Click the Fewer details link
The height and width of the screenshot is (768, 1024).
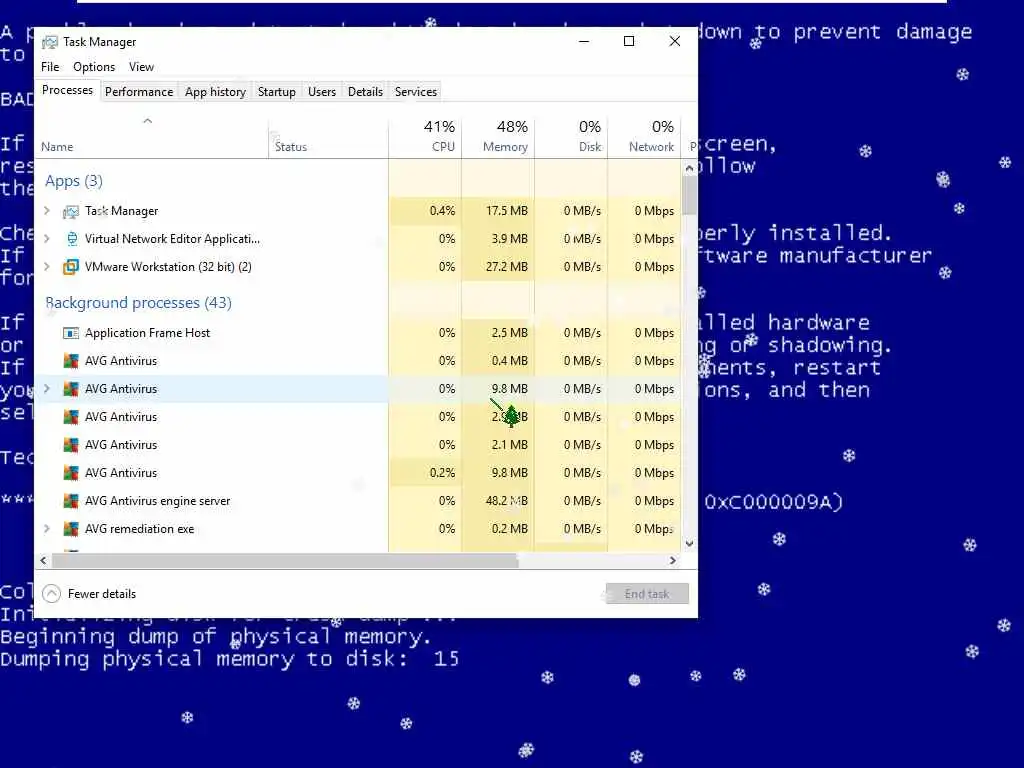click(102, 594)
